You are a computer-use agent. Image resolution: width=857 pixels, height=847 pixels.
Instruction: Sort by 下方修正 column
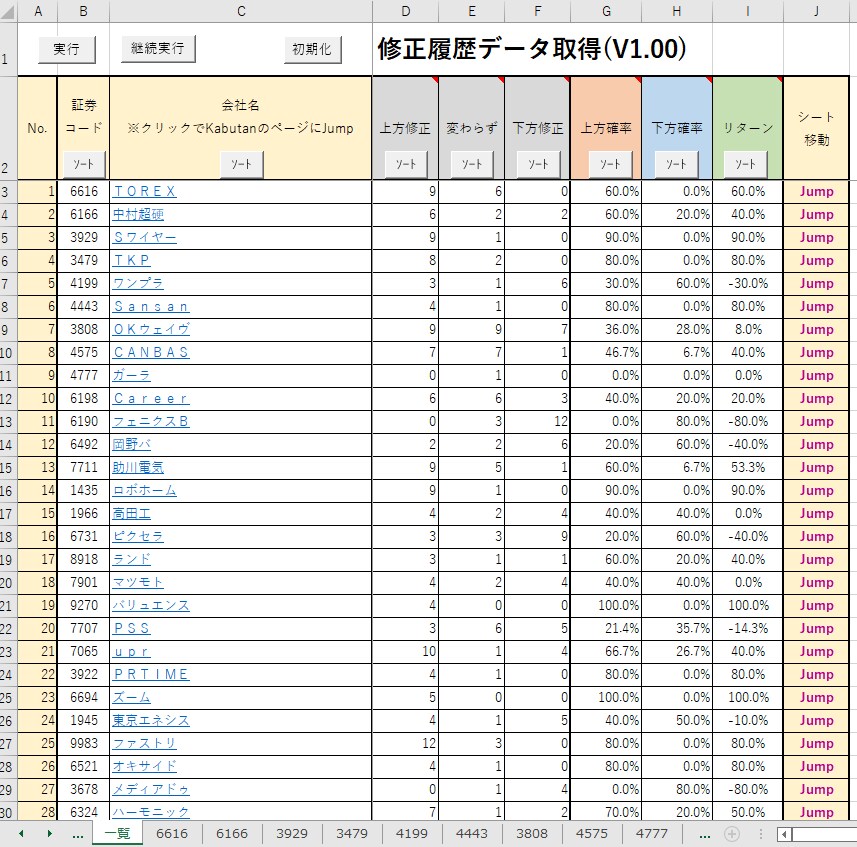point(538,164)
